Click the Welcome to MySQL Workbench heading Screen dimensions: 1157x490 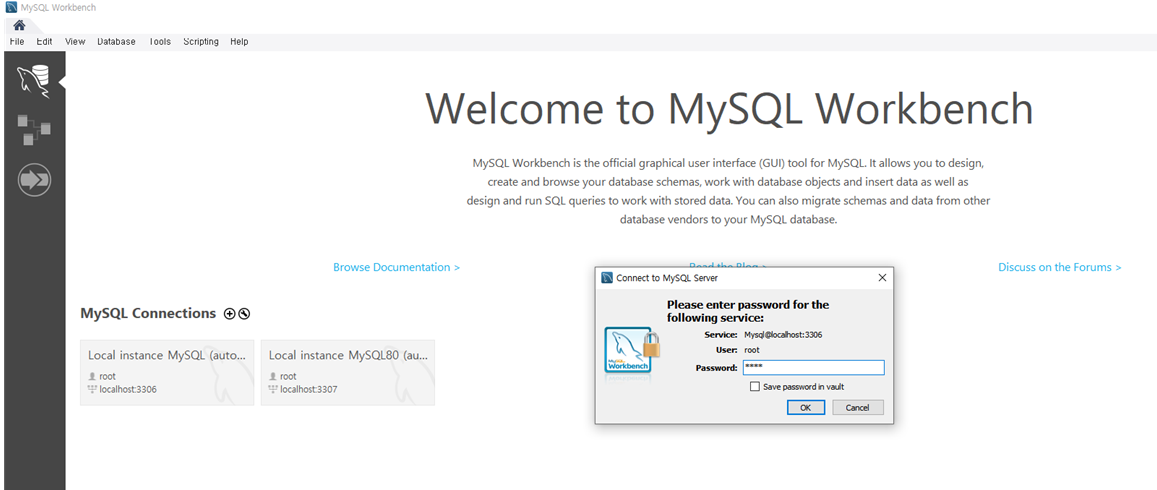[729, 108]
